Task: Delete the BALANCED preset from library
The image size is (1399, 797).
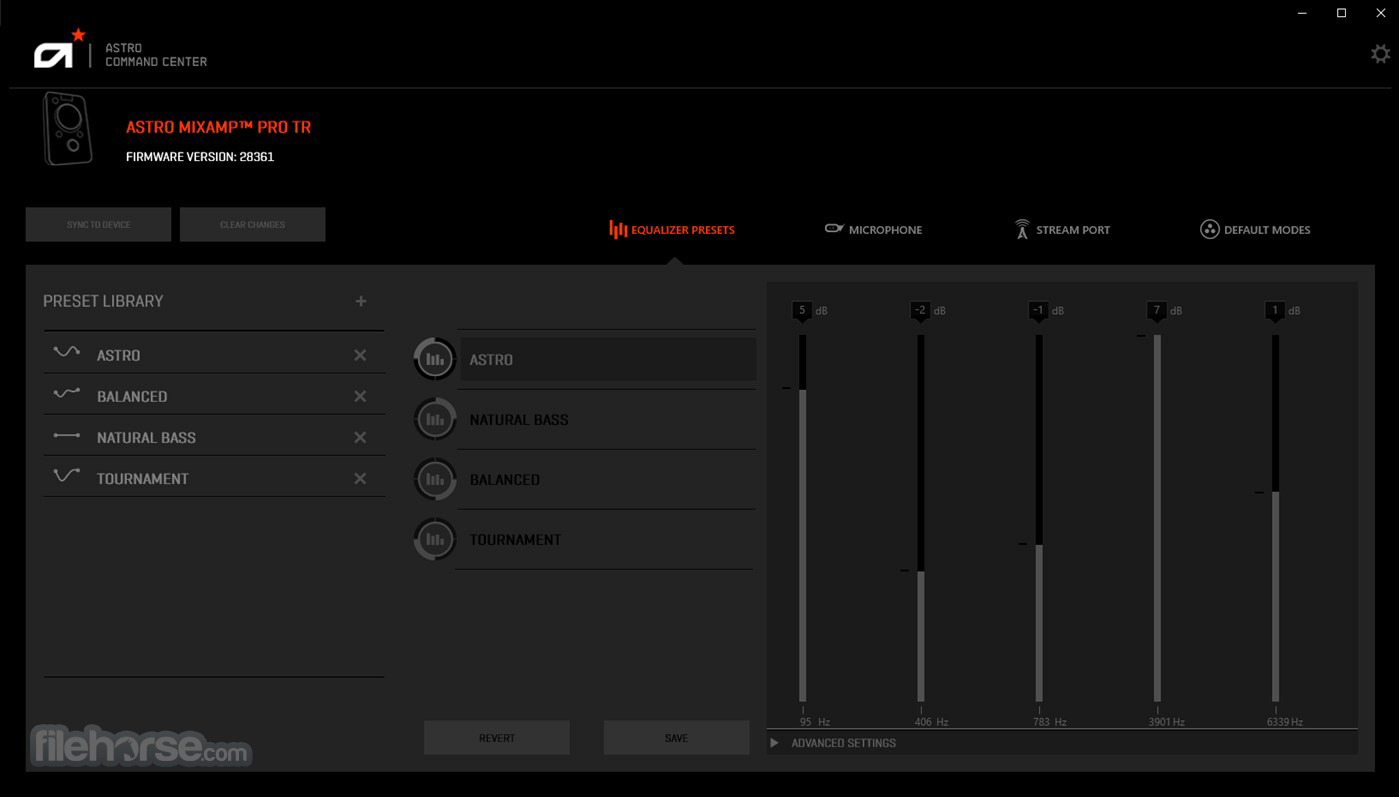Action: 360,396
